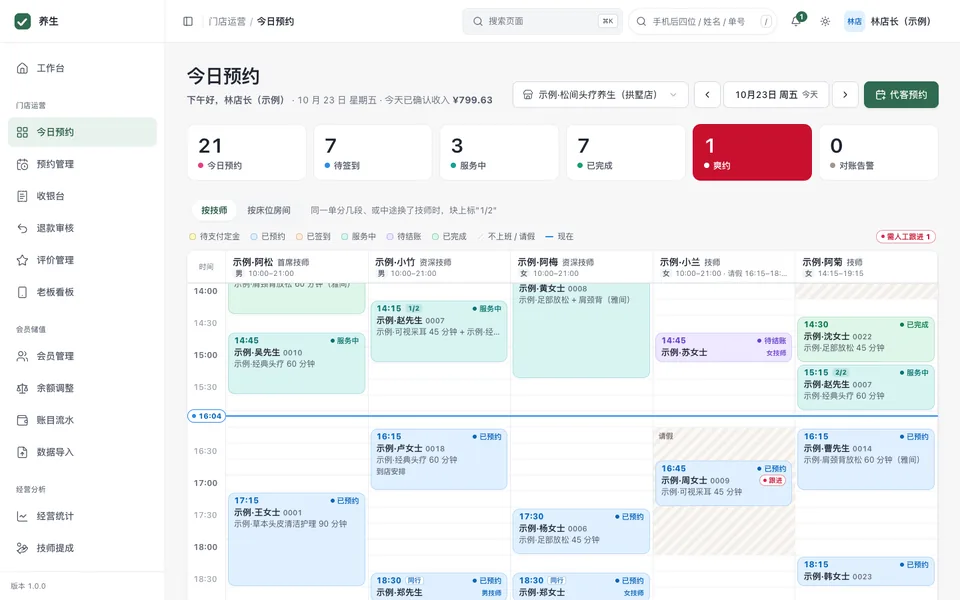Click the 跟进 tag on 周女士

pyautogui.click(x=773, y=481)
